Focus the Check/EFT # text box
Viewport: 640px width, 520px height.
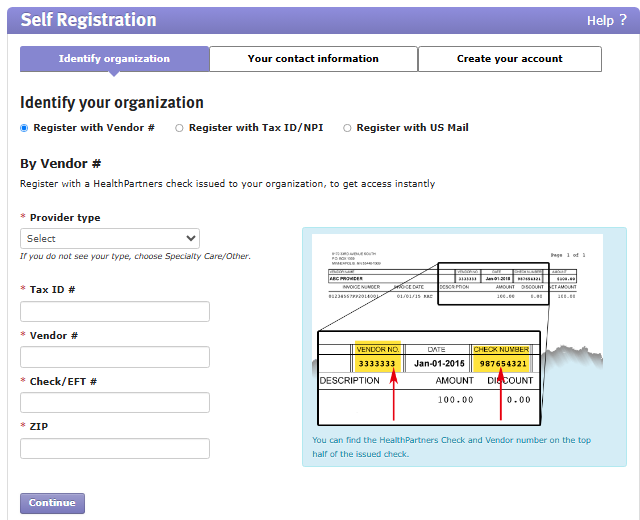(x=115, y=402)
